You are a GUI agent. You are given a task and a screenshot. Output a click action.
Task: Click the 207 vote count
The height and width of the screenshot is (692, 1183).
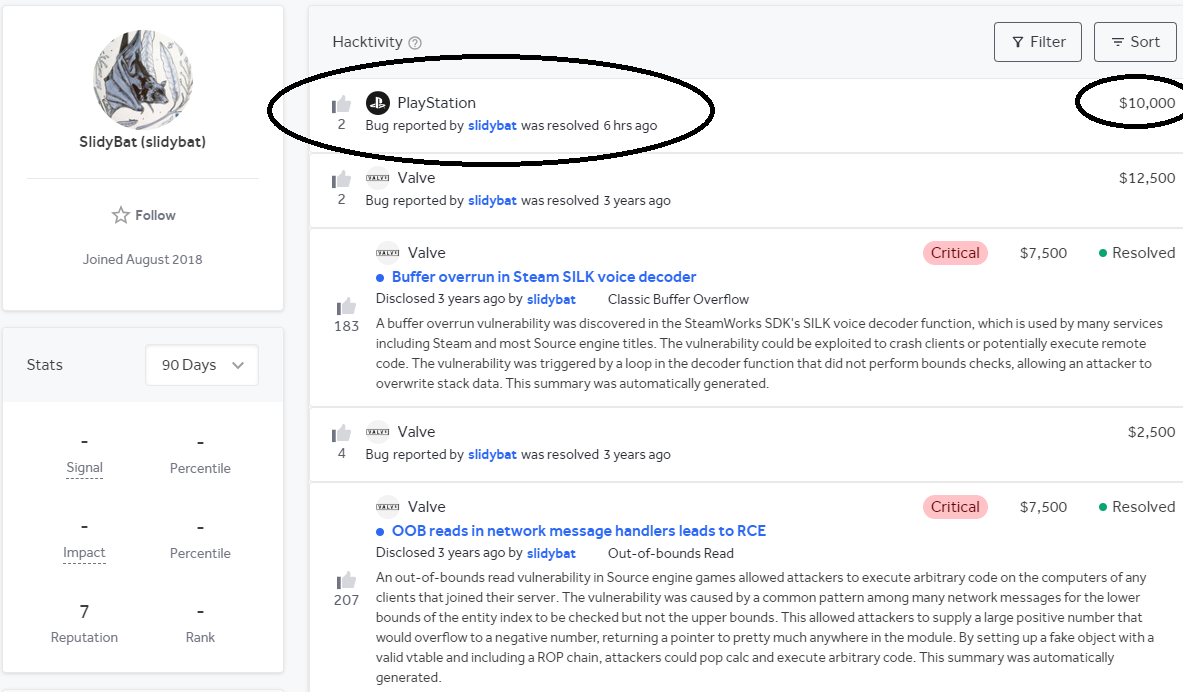coord(347,600)
